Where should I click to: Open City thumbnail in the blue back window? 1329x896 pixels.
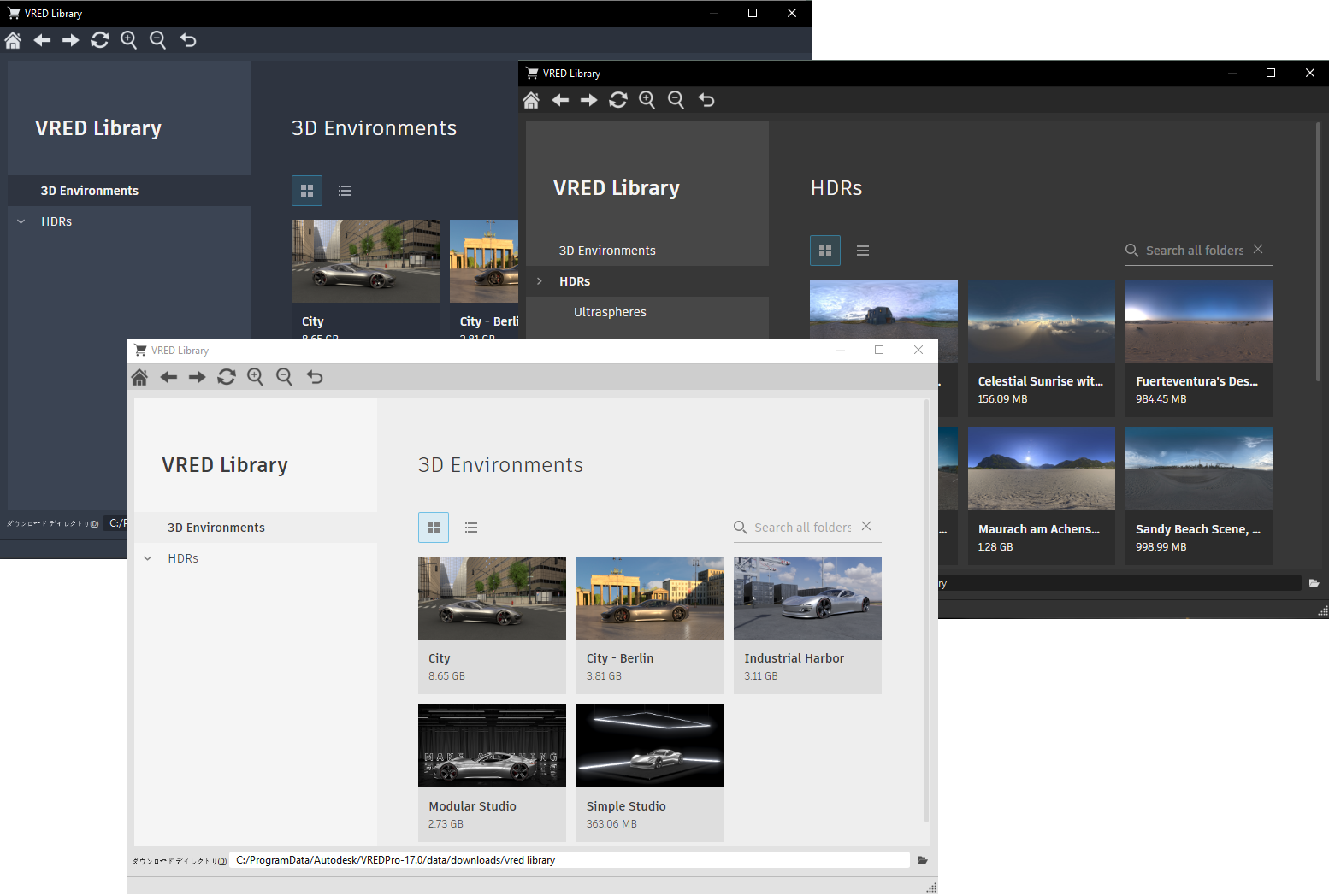pos(365,261)
